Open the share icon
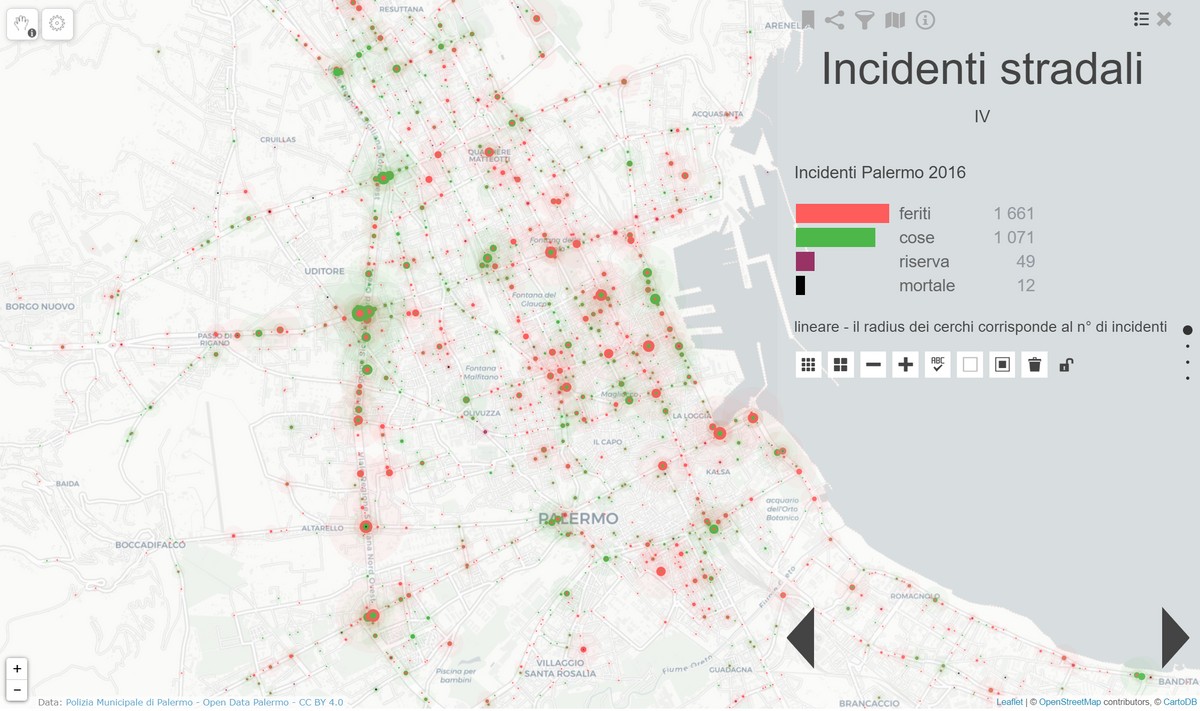1200x711 pixels. [x=835, y=19]
